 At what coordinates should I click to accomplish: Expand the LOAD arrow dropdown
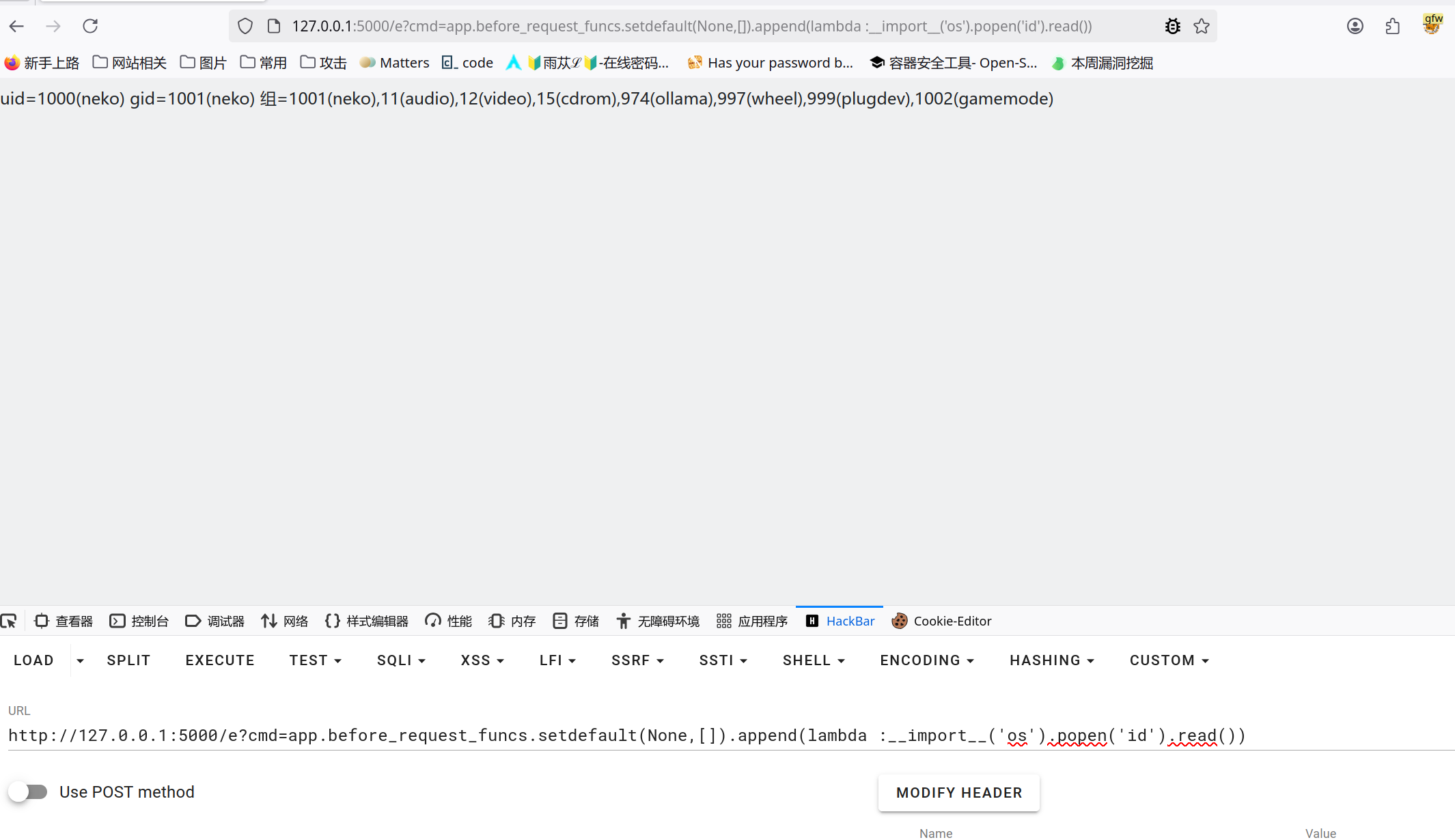(x=80, y=660)
